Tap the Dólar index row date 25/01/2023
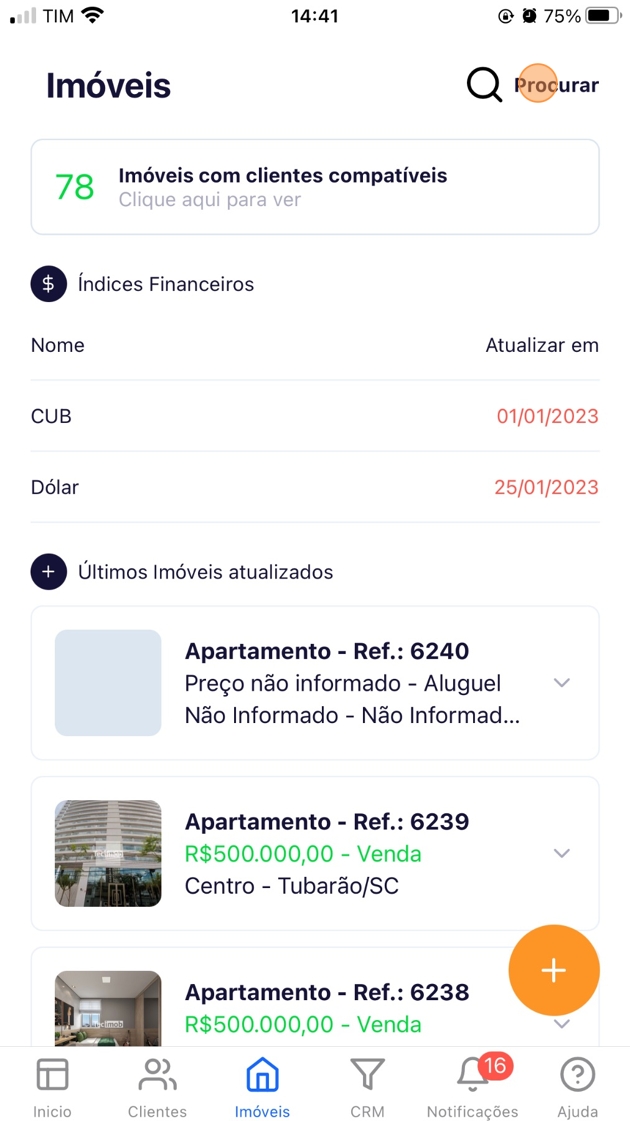The width and height of the screenshot is (630, 1121). [x=546, y=487]
